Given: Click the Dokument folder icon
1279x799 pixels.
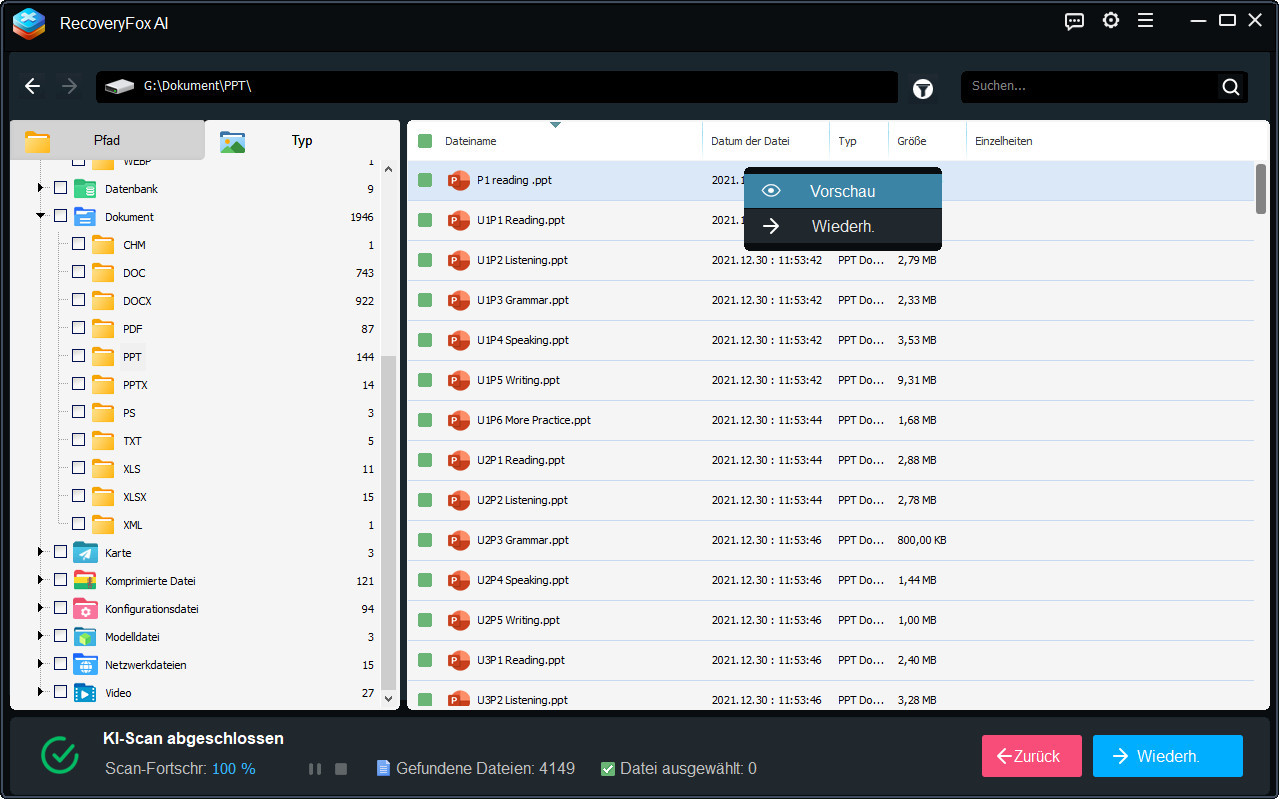Looking at the screenshot, I should (85, 217).
